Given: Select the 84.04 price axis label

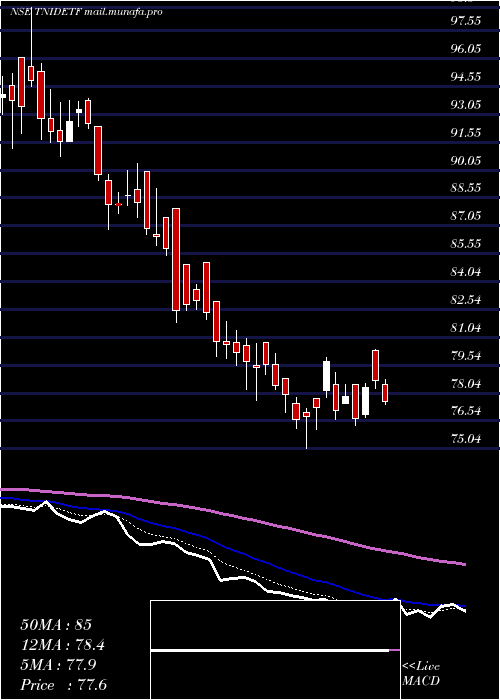Looking at the screenshot, I should (466, 272).
